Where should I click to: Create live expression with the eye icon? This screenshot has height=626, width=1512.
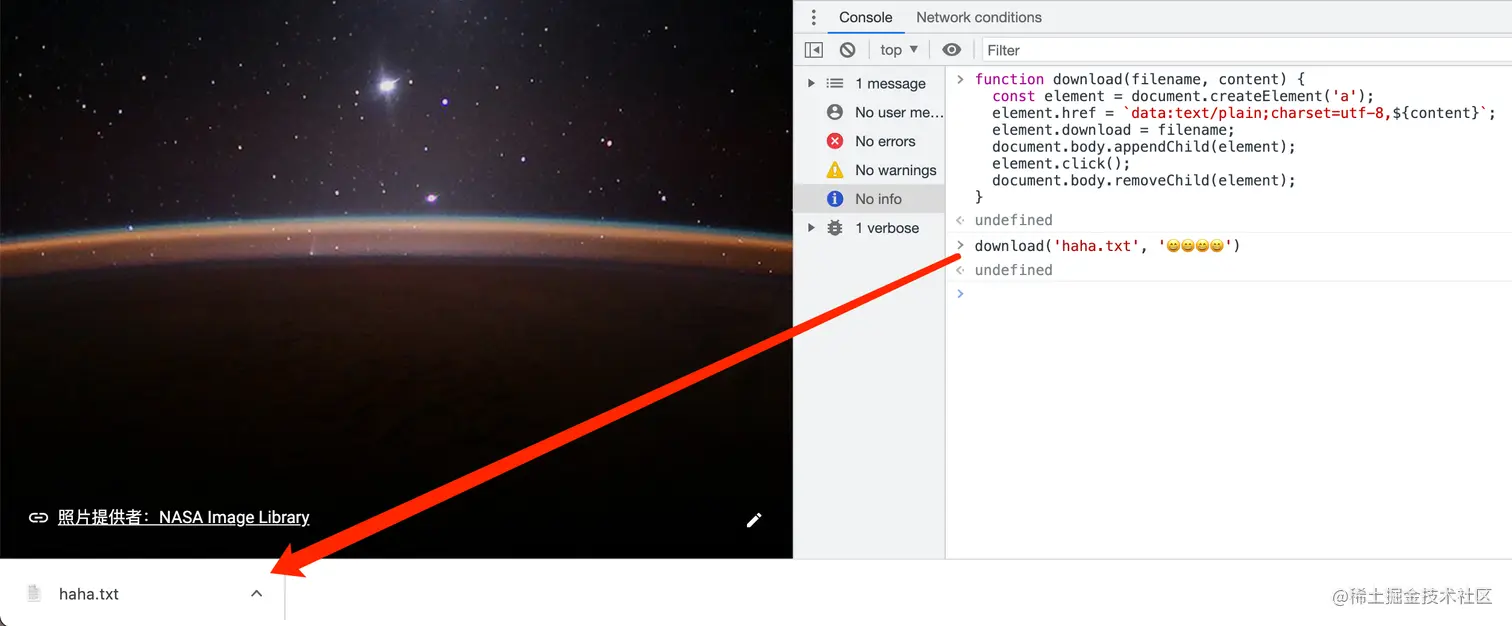tap(952, 50)
